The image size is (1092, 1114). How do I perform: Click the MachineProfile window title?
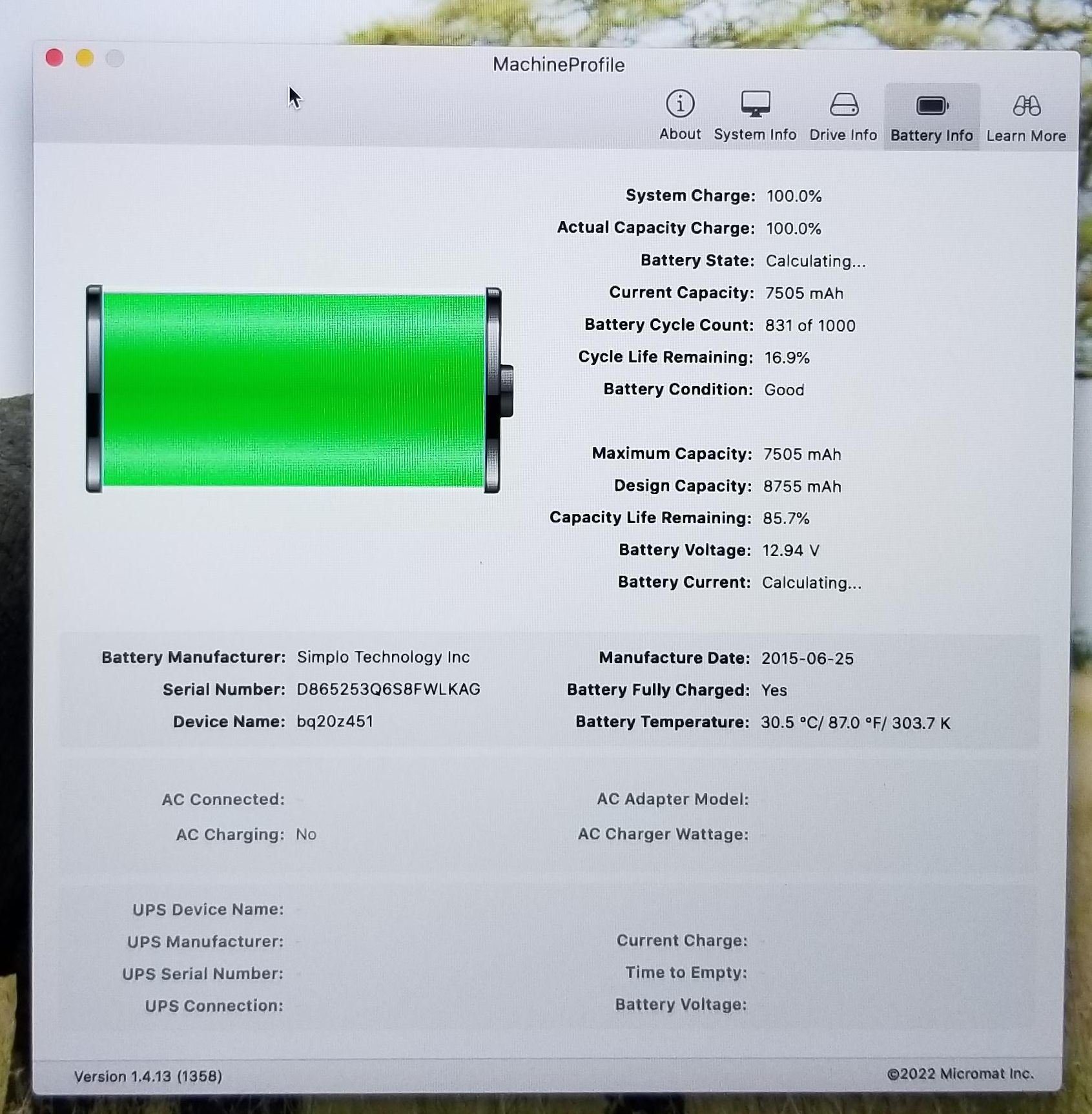pos(559,65)
